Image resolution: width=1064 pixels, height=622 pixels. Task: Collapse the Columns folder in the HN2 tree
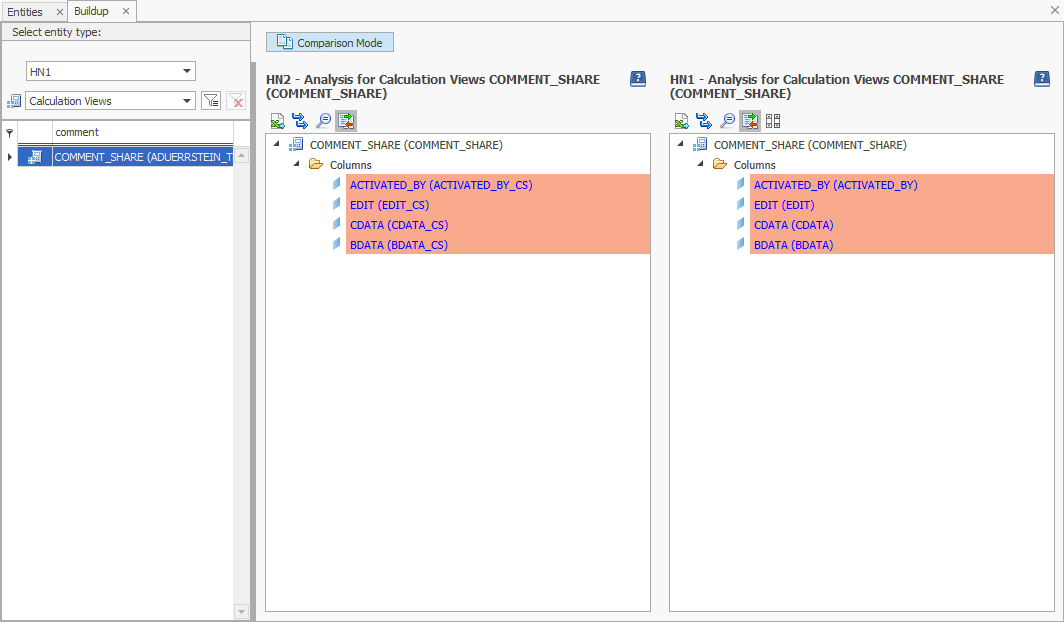pos(296,164)
